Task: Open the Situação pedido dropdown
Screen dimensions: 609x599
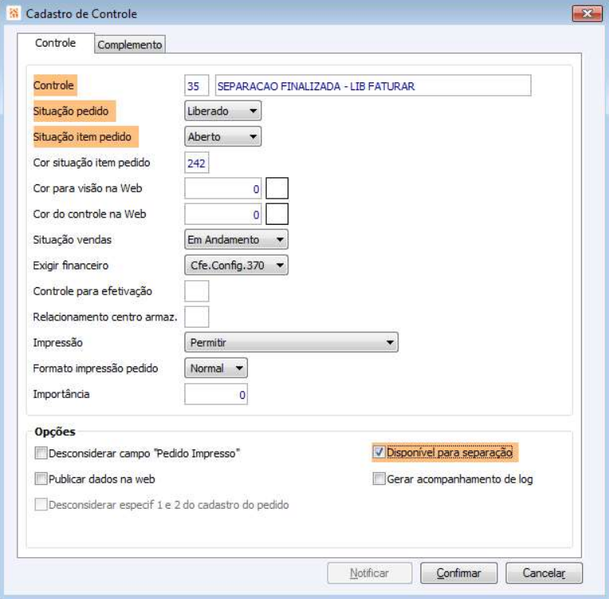Action: tap(223, 111)
